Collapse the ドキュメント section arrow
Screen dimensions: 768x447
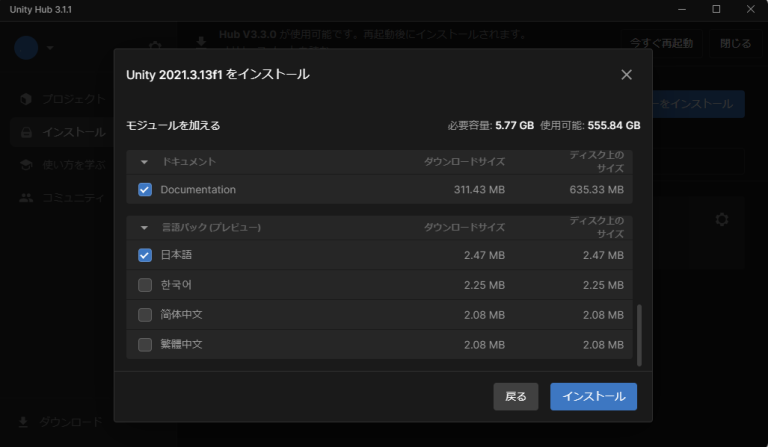tap(144, 161)
